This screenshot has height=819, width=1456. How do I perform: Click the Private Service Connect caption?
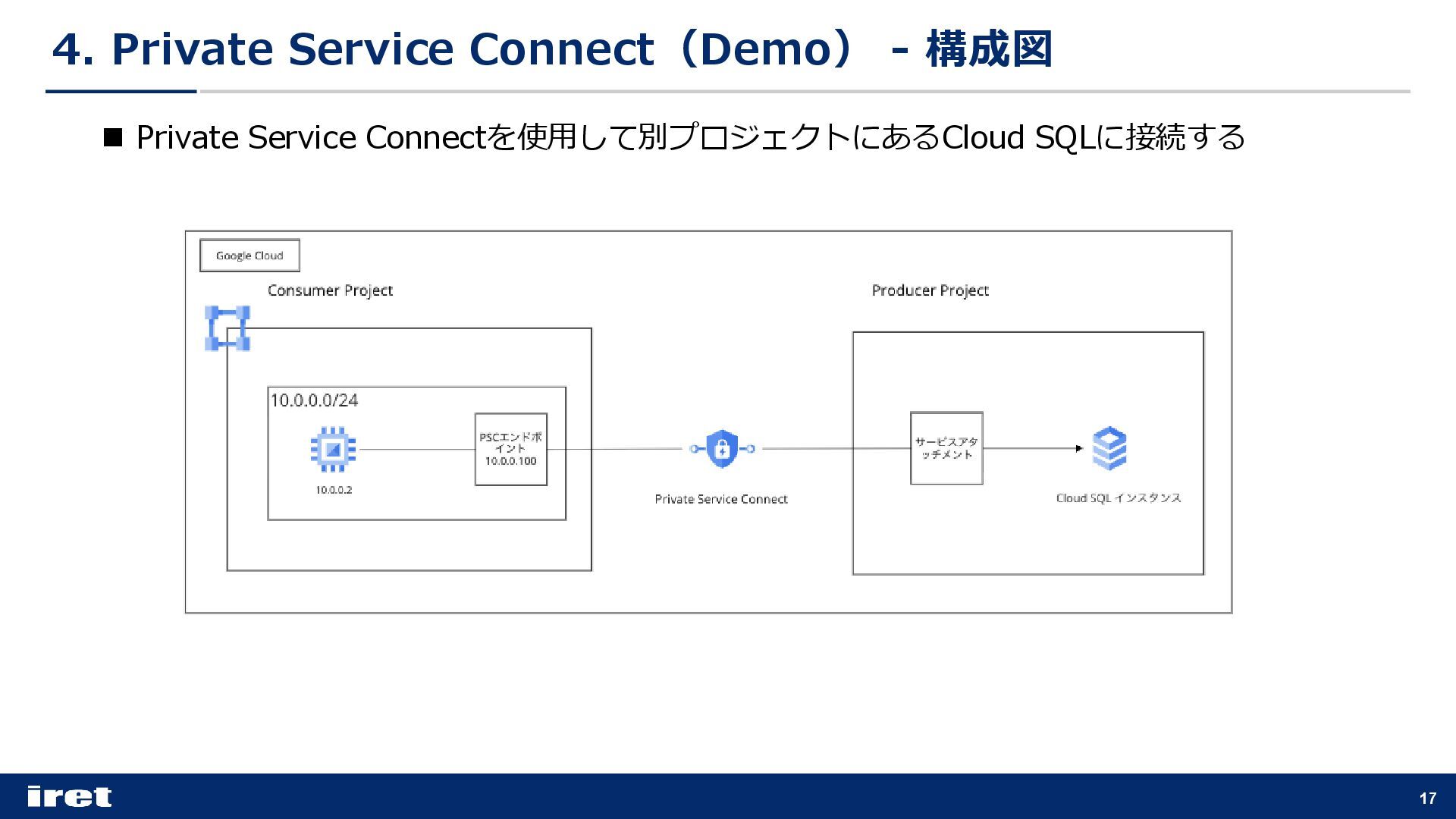pos(721,499)
